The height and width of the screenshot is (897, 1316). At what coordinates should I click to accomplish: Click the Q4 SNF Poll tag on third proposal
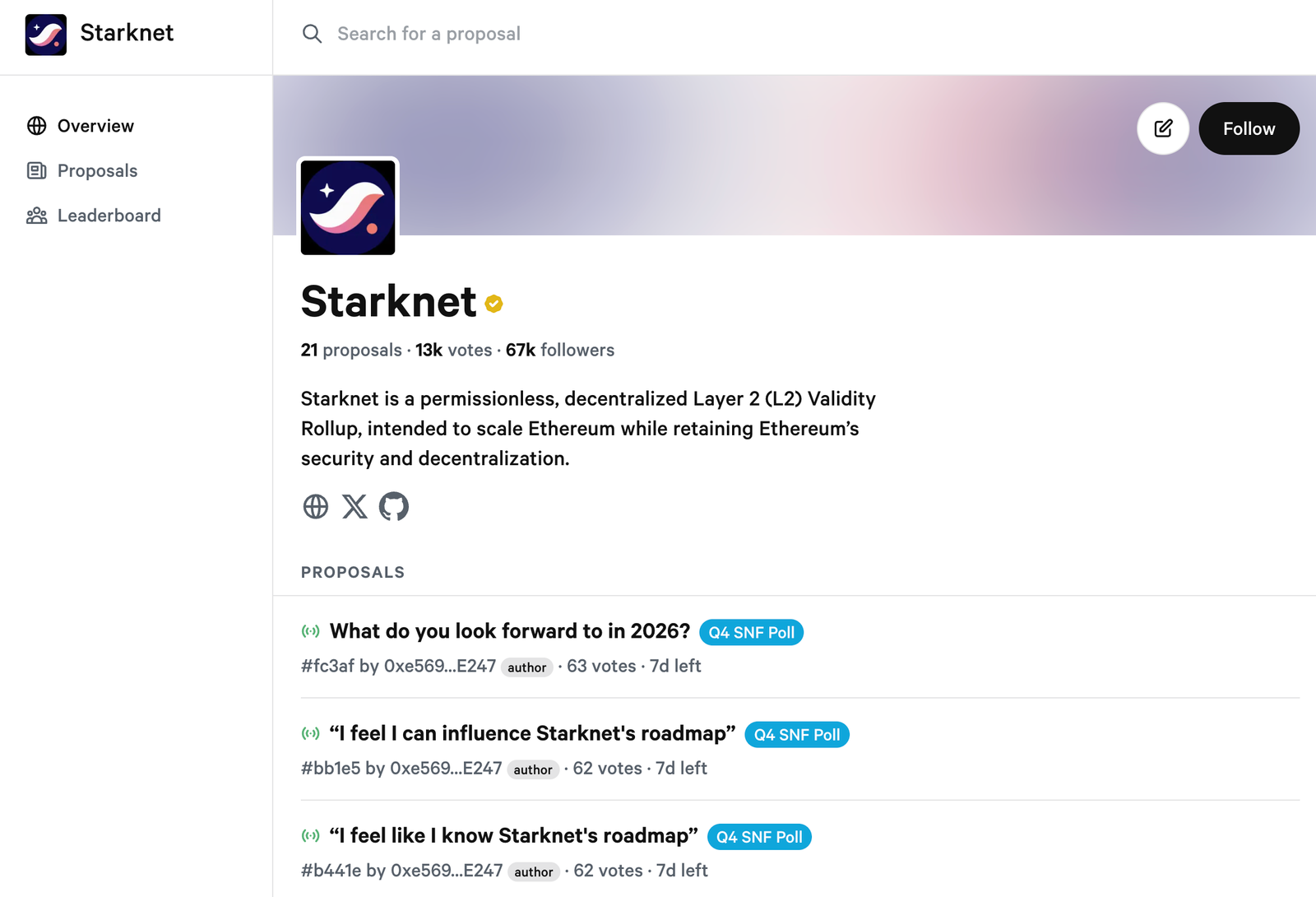pyautogui.click(x=758, y=837)
